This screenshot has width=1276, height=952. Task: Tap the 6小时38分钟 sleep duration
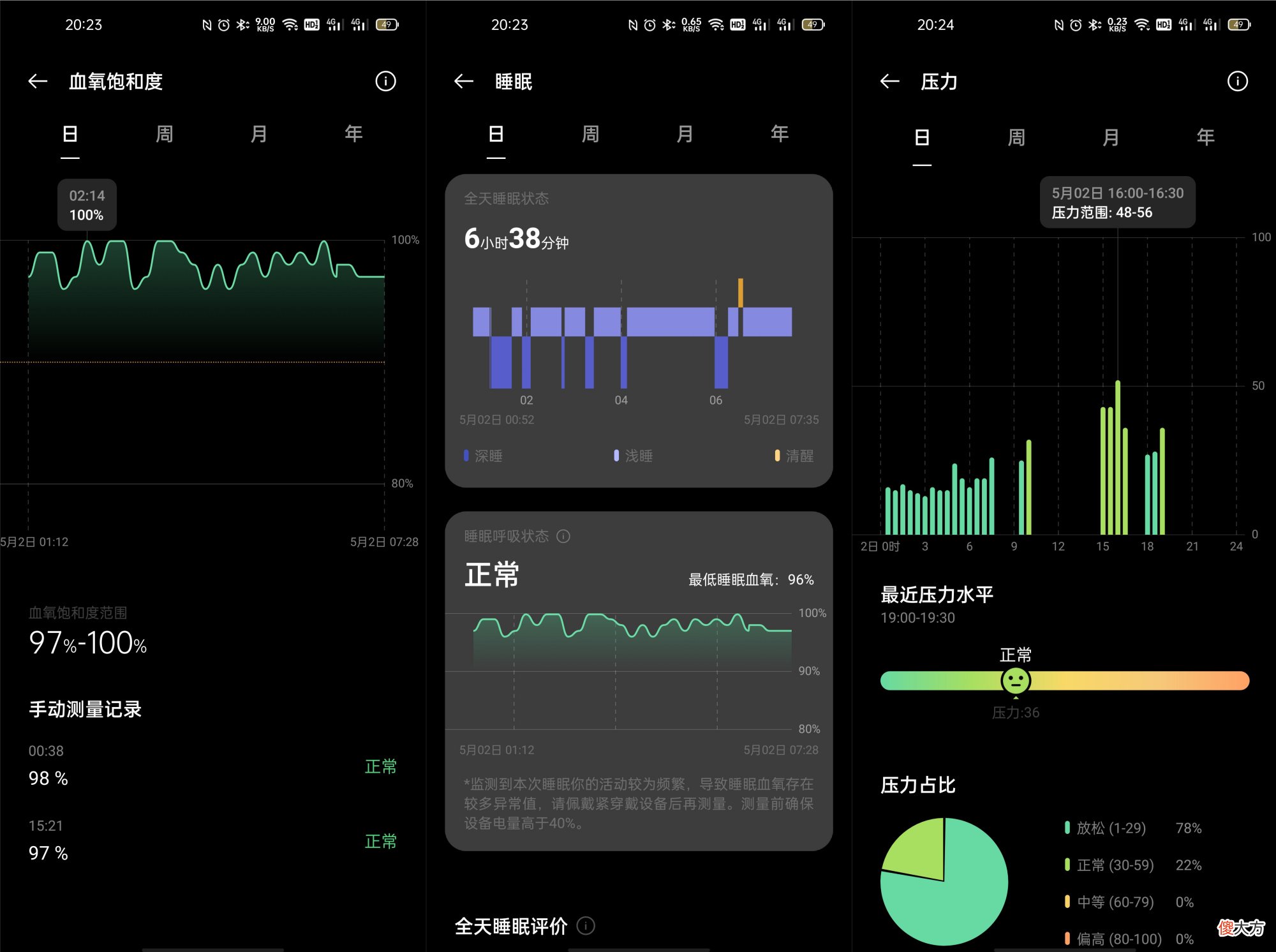coord(516,239)
